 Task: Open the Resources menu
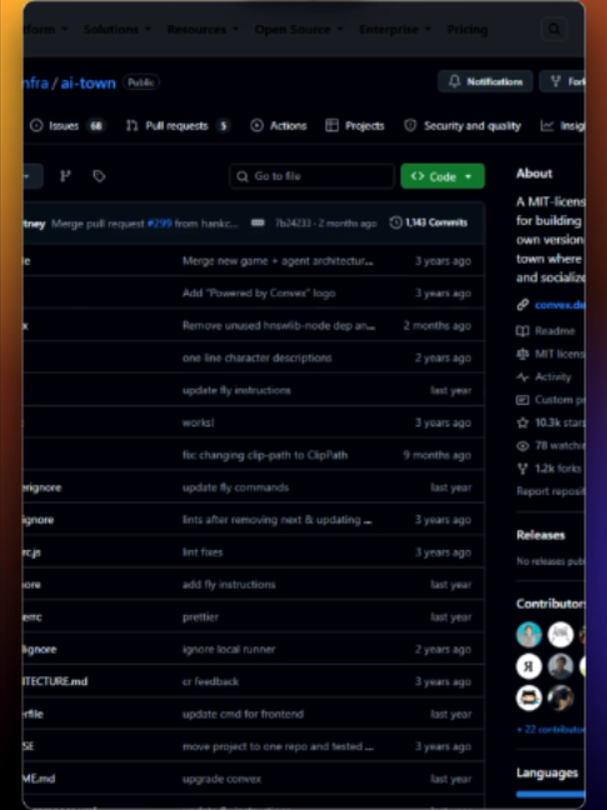pyautogui.click(x=203, y=29)
